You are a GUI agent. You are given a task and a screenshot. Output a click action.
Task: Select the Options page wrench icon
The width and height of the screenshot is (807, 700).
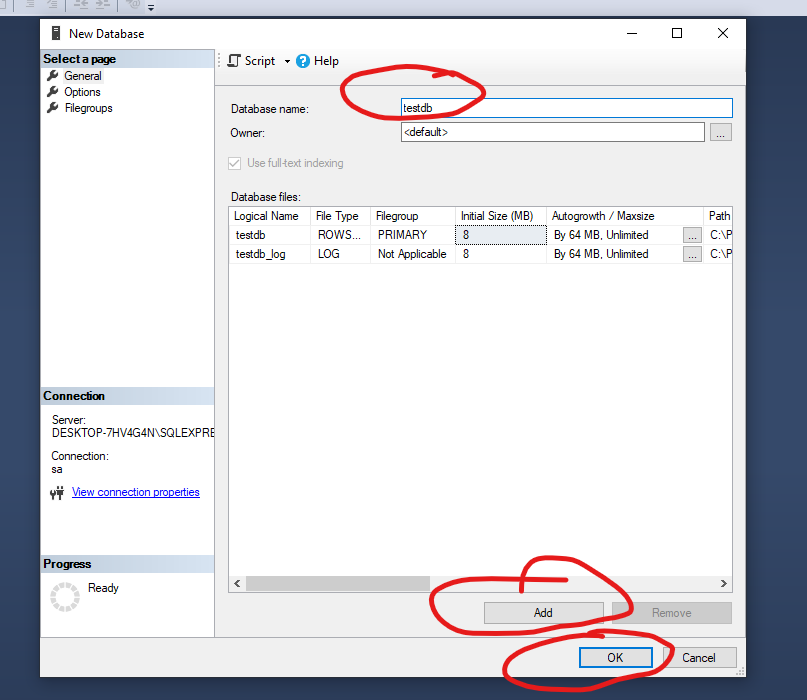click(x=53, y=92)
